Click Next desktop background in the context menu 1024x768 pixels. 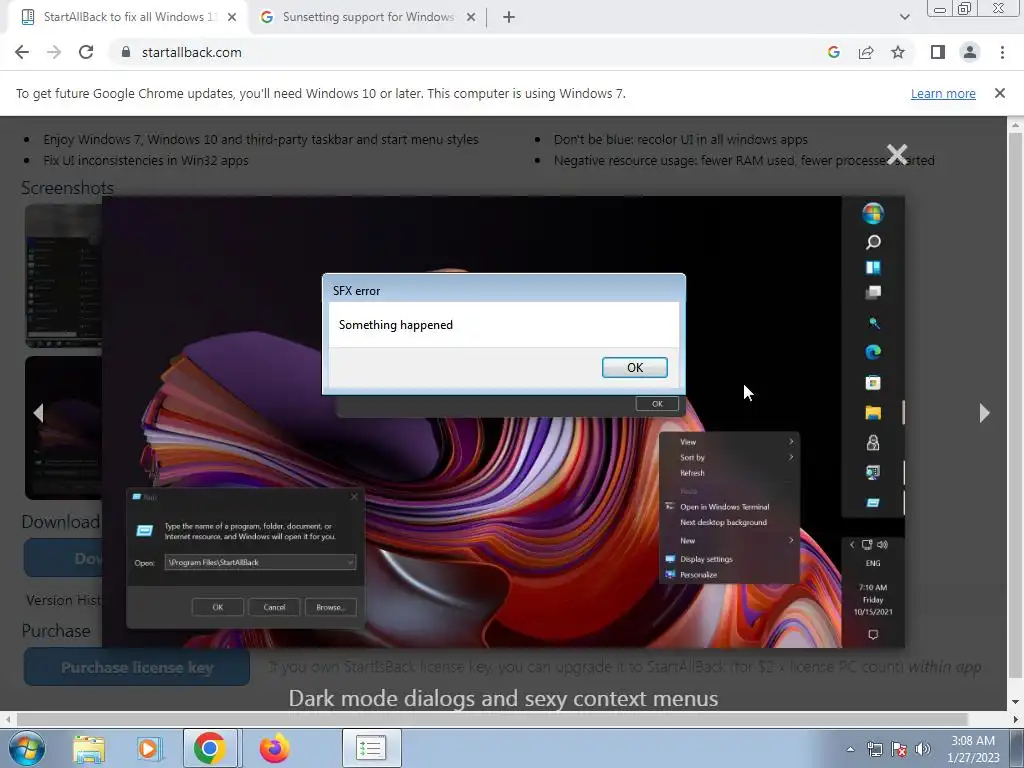pos(723,522)
